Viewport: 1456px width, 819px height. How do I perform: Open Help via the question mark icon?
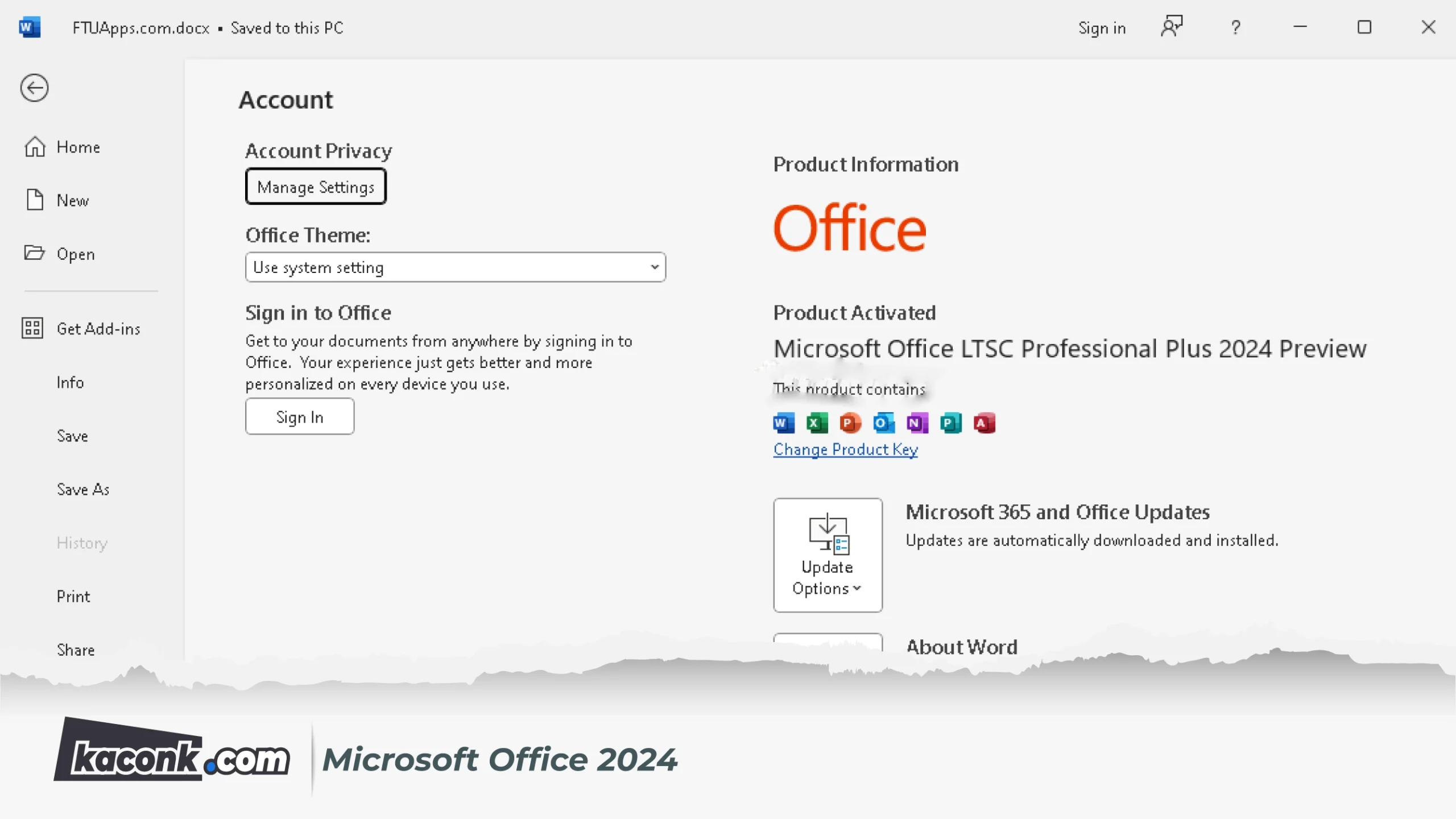[1235, 27]
